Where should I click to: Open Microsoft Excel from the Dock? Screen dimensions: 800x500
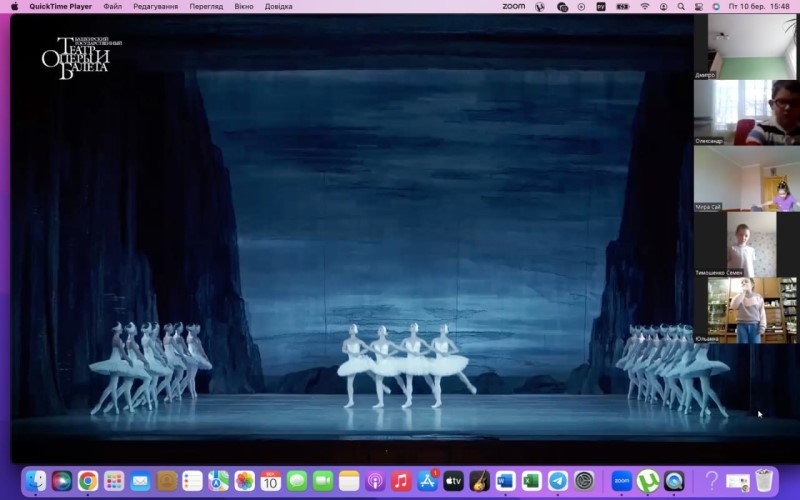pyautogui.click(x=531, y=481)
